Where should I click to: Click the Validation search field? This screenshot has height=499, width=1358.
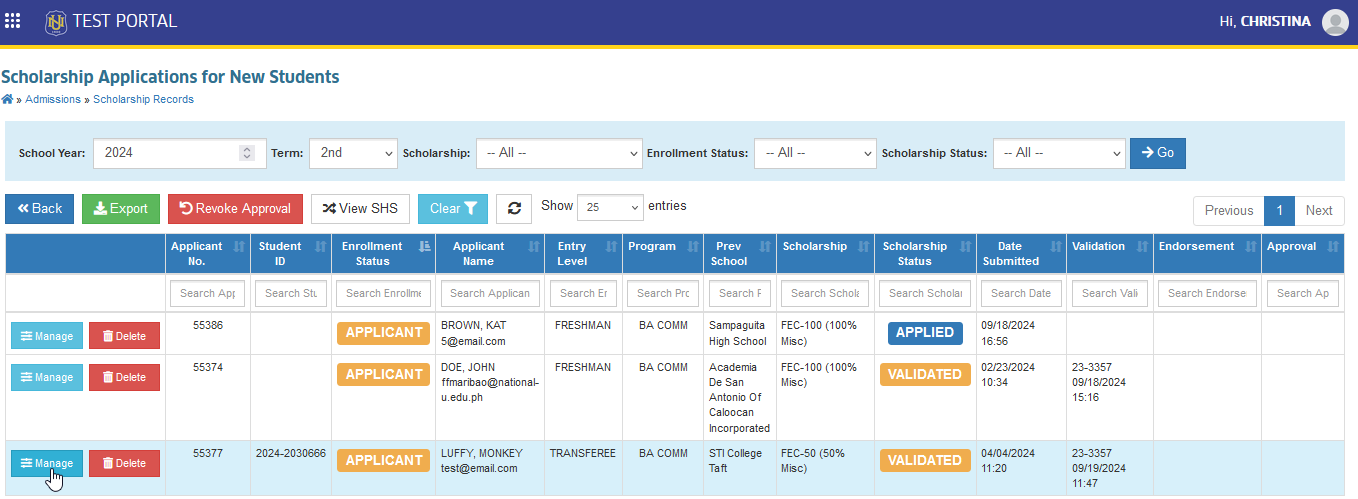point(1110,293)
